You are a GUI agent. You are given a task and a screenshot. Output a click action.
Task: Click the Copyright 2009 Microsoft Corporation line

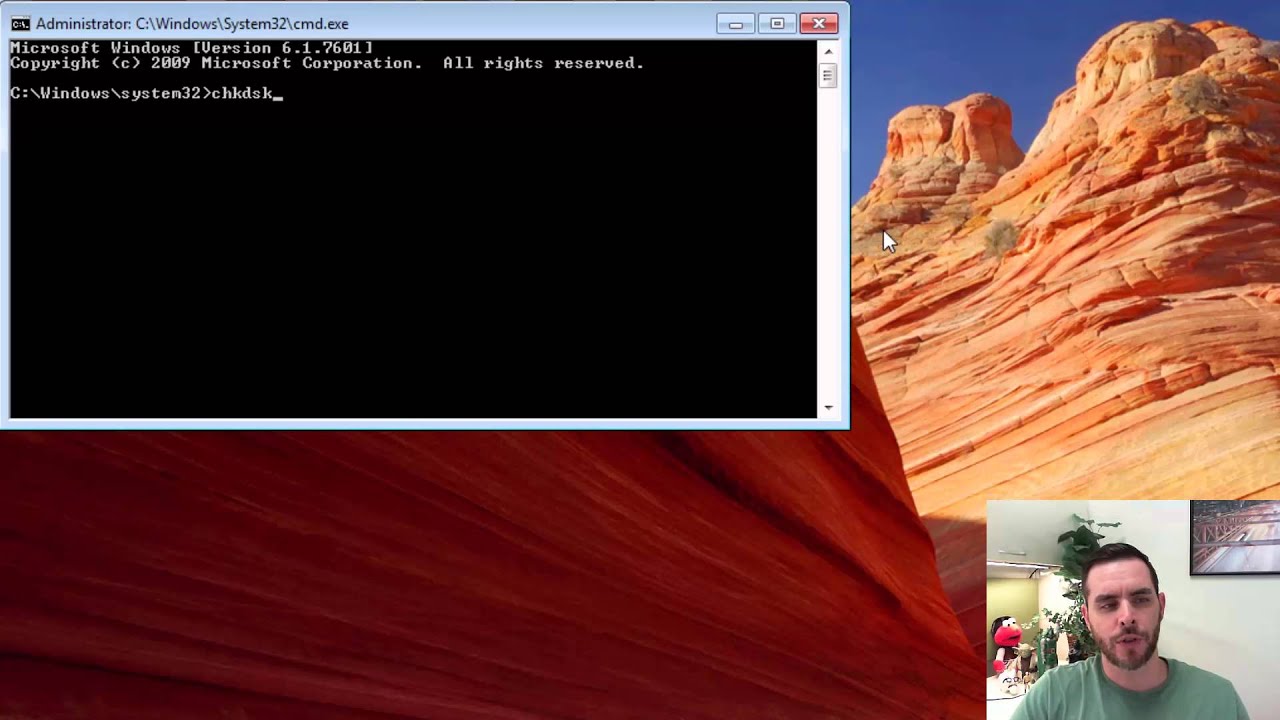[325, 62]
